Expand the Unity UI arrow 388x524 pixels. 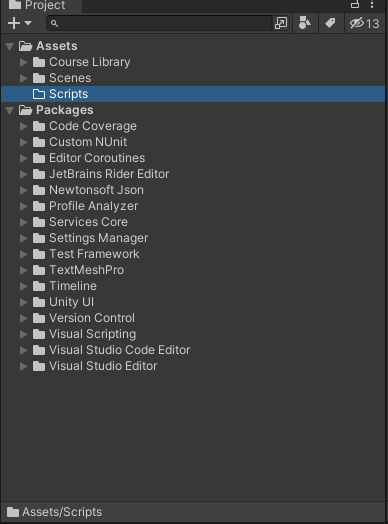click(x=23, y=302)
